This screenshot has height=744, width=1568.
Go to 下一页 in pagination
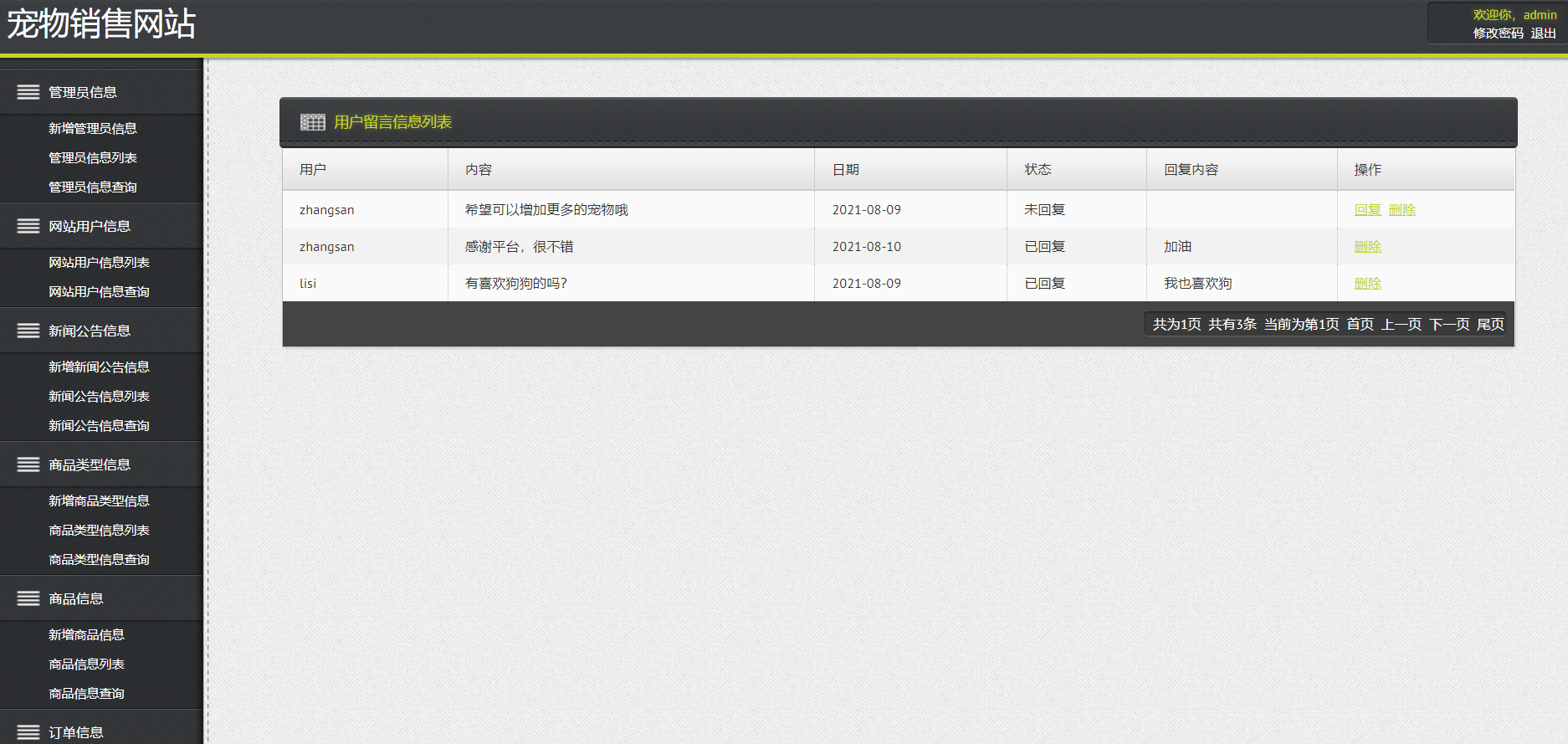click(x=1449, y=324)
